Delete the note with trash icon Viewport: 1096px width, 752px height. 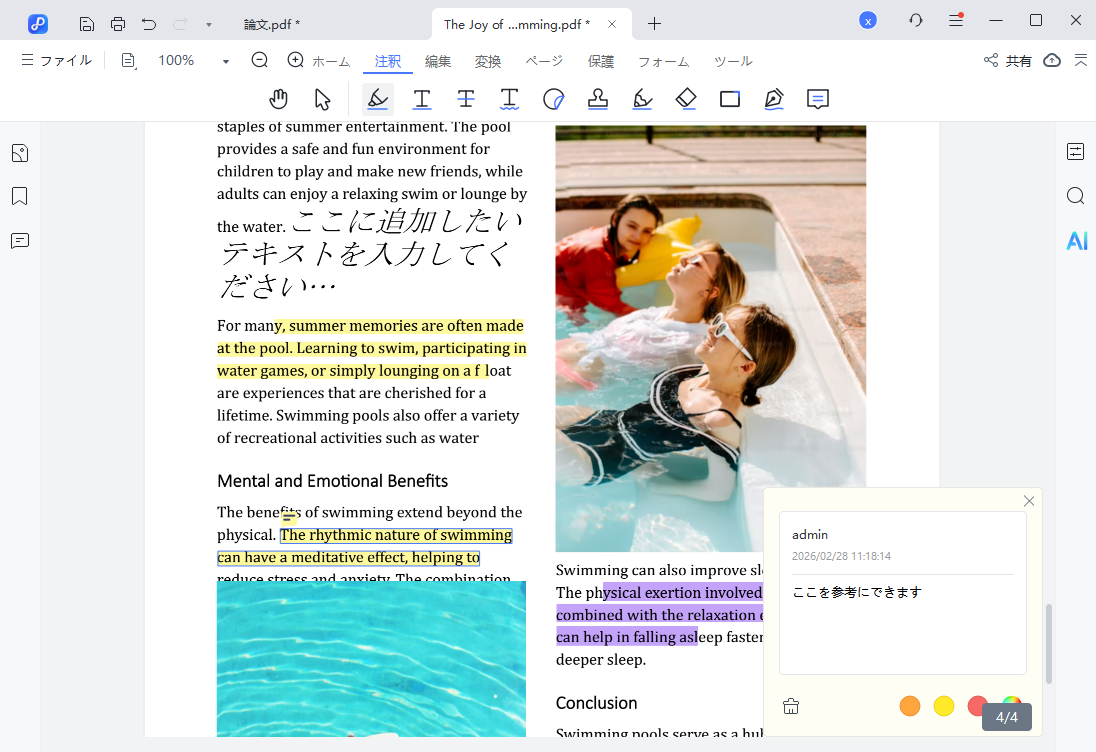point(791,706)
